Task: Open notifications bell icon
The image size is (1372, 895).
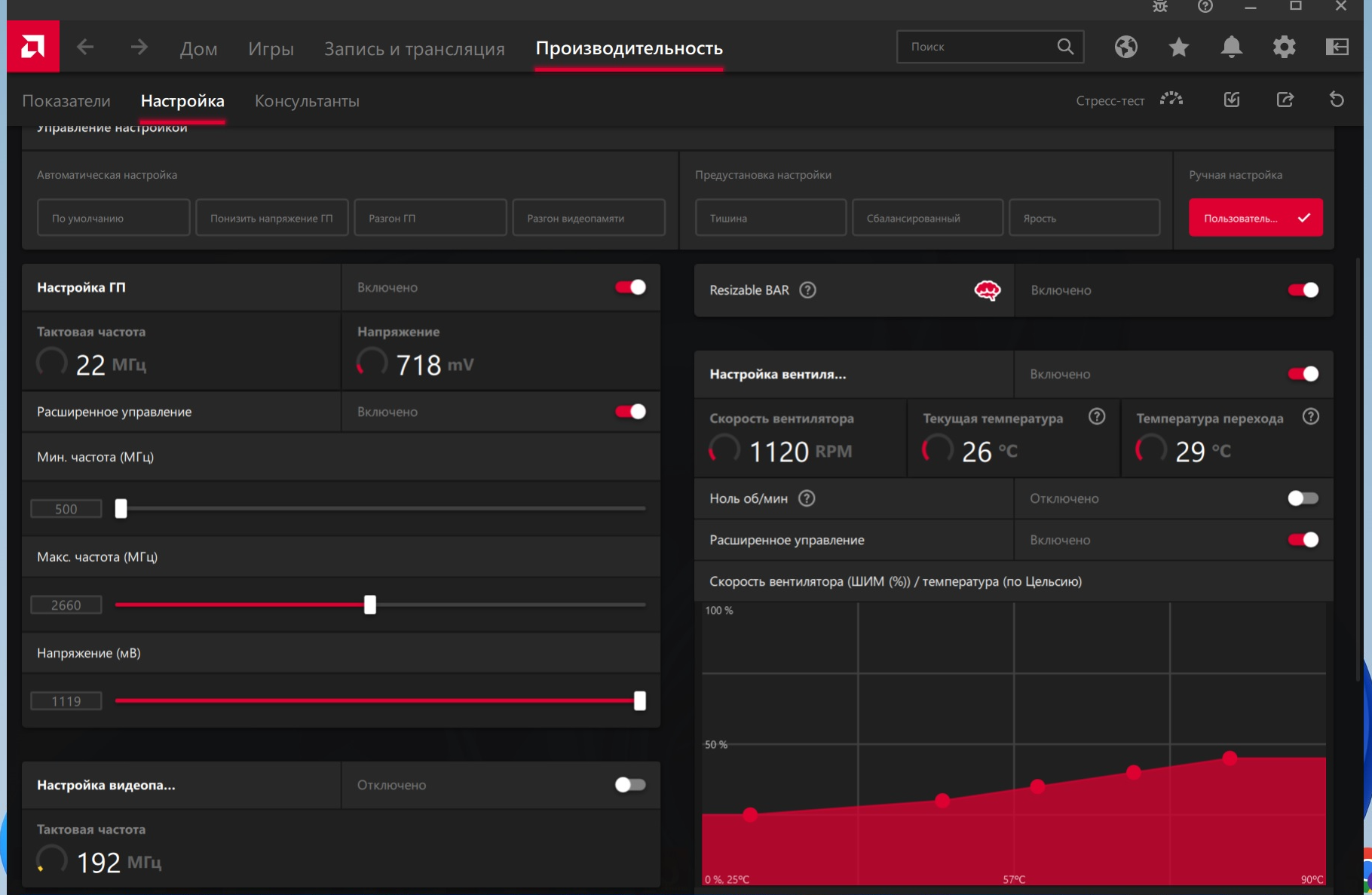Action: [1232, 47]
